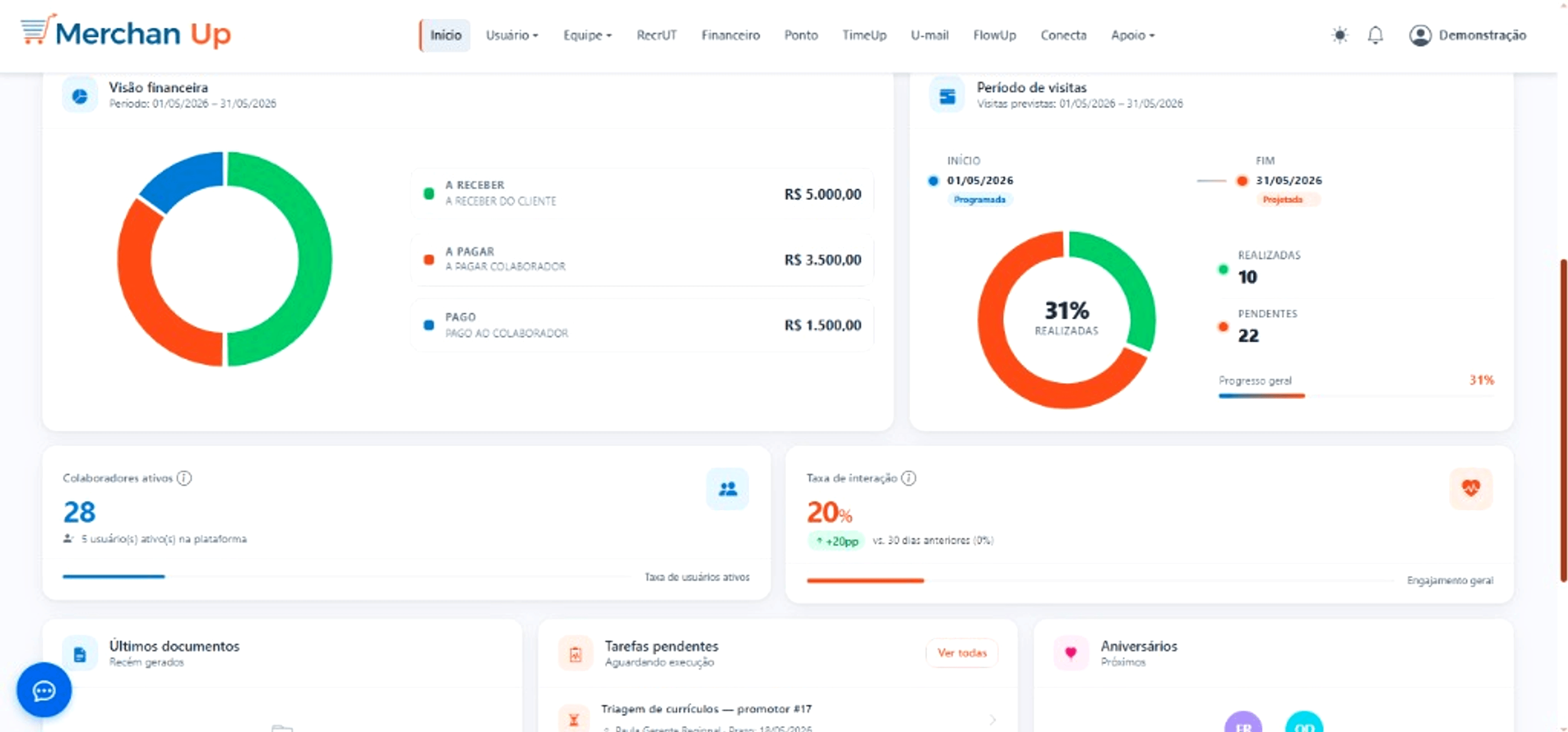The image size is (1568, 732).
Task: Click the 28 colaboradores ativos value
Action: tap(80, 512)
